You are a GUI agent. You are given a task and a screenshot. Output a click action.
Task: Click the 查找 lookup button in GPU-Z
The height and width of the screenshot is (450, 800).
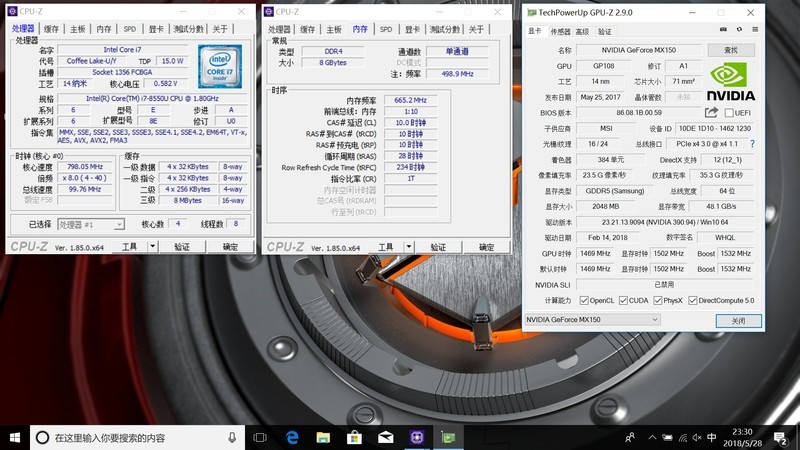[730, 49]
